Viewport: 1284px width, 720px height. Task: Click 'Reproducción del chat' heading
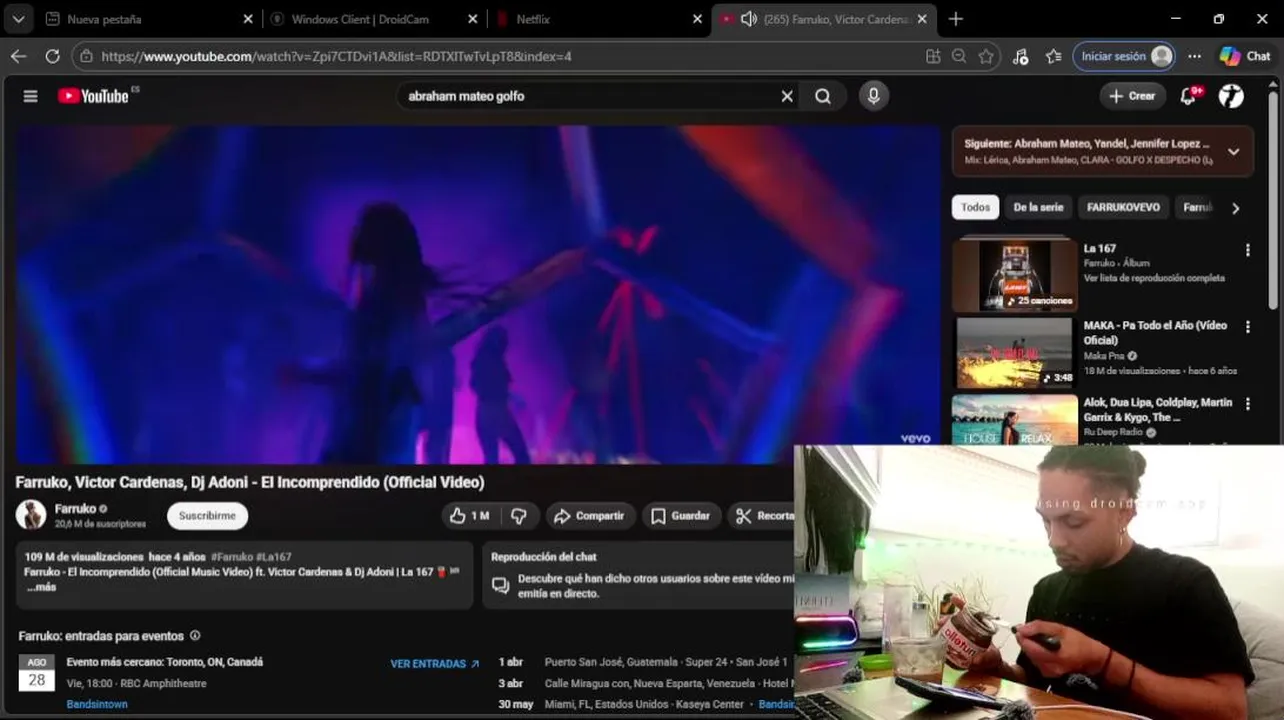click(x=544, y=557)
